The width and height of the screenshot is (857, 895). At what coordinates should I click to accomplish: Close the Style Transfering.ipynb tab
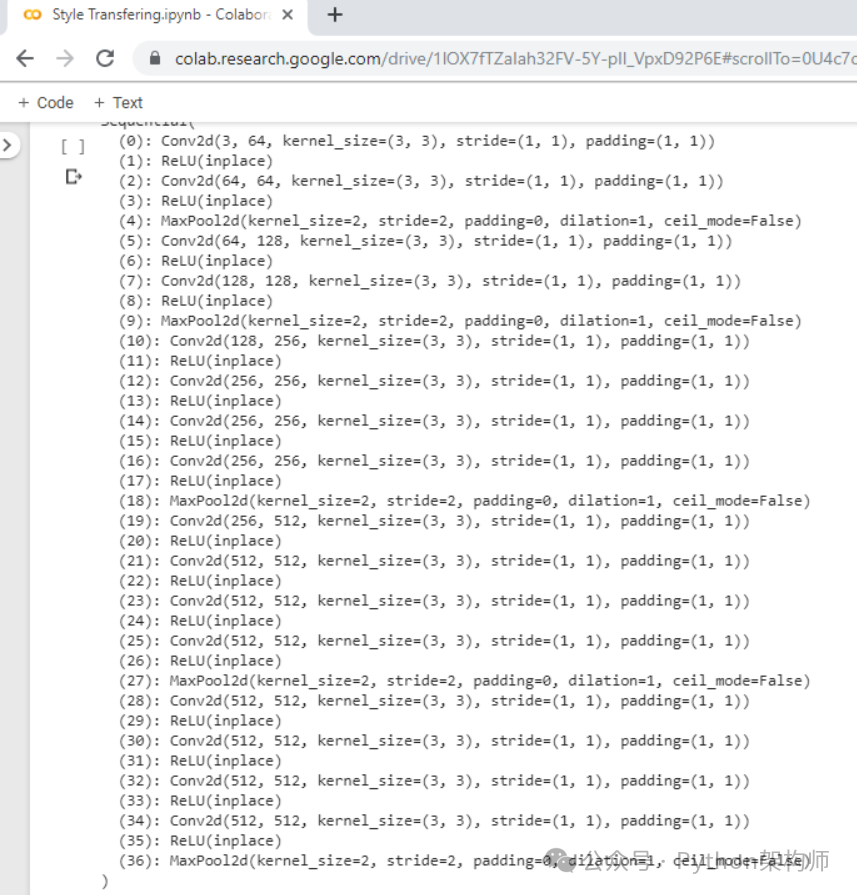(288, 15)
